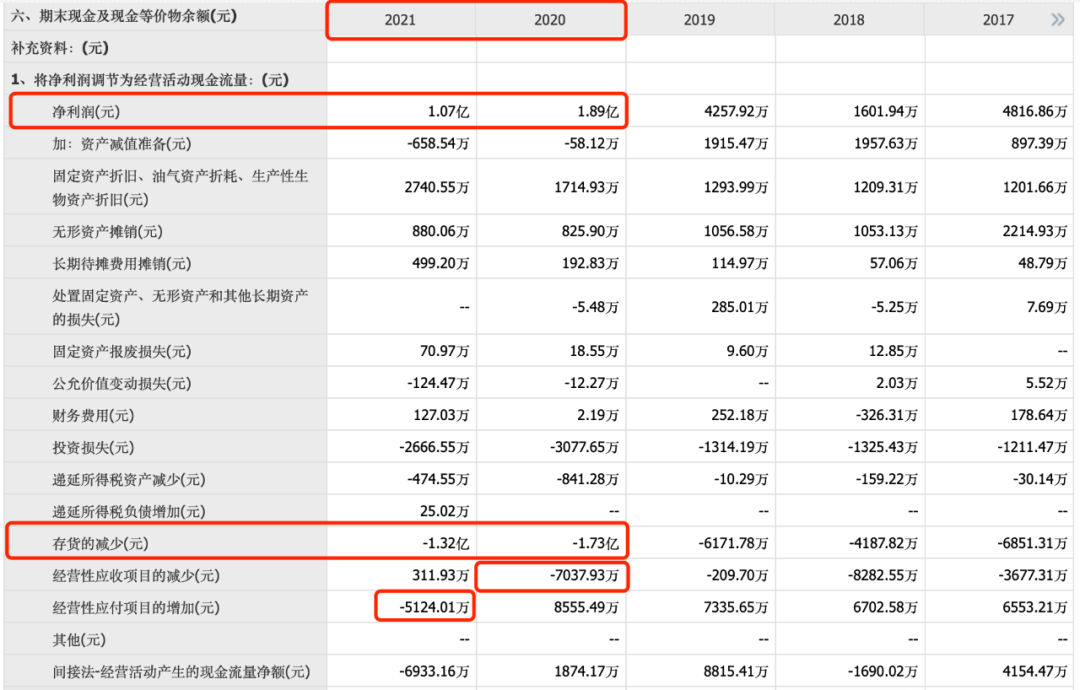Viewport: 1080px width, 690px height.
Task: Click the 存货的减少(元) row label
Action: tap(100, 544)
